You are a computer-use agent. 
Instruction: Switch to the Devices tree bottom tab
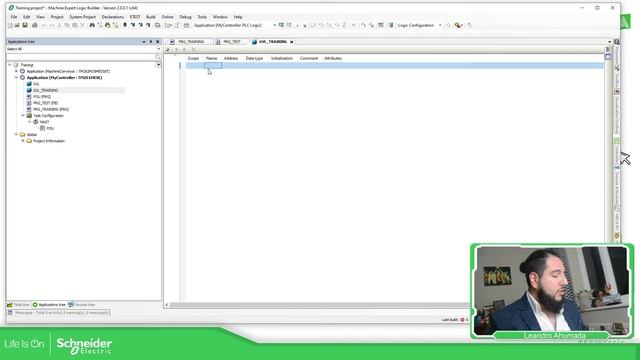pyautogui.click(x=81, y=304)
